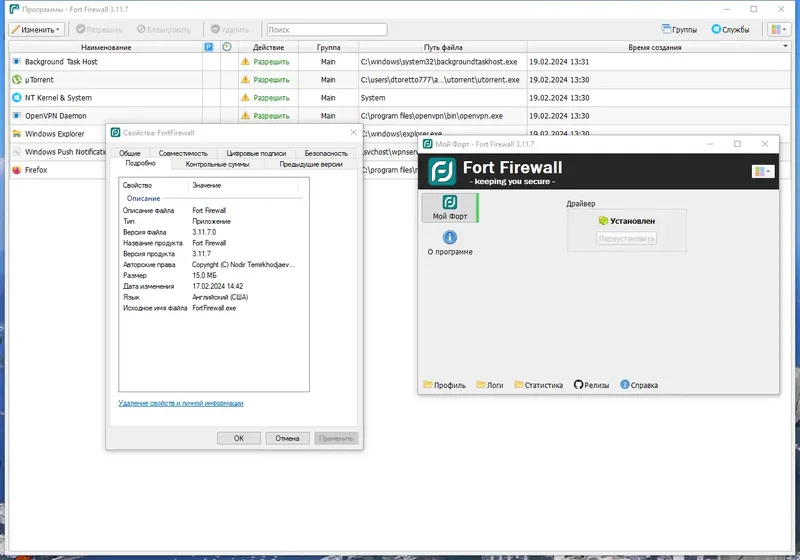Click Разрешить in the µTorrent row
This screenshot has width=800, height=560.
pyautogui.click(x=271, y=80)
